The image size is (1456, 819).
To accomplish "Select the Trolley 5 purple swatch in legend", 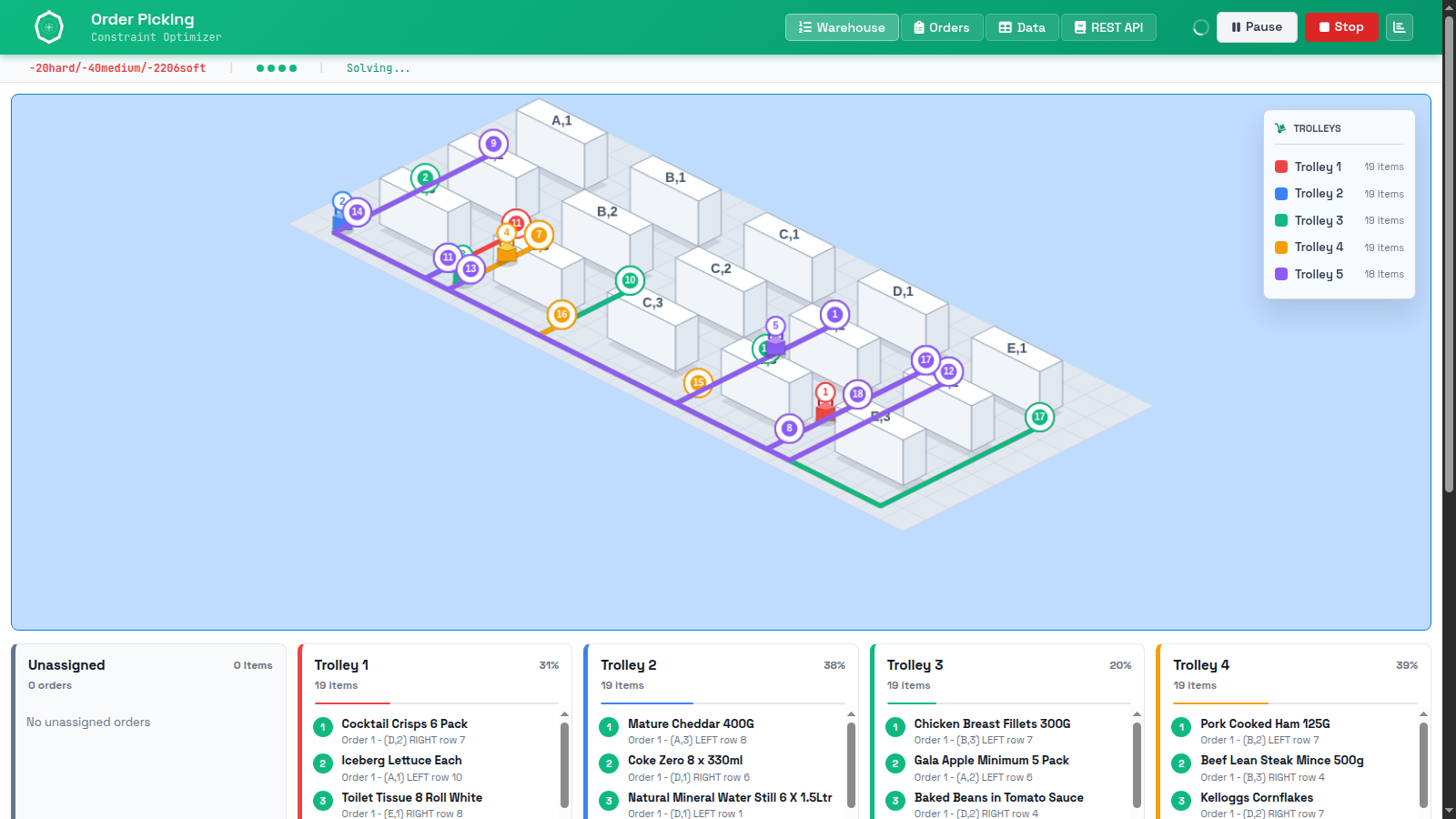I will click(x=1281, y=274).
